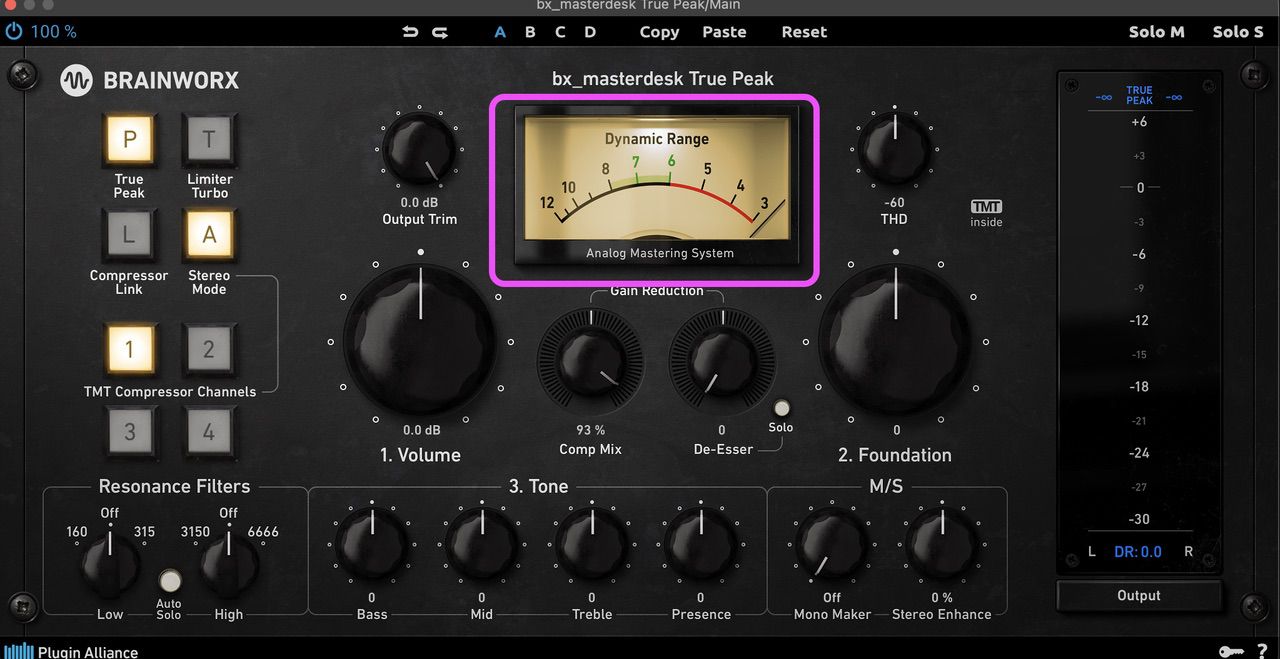Enable Resonance Filters Auto Solo
This screenshot has width=1280, height=659.
click(x=171, y=581)
